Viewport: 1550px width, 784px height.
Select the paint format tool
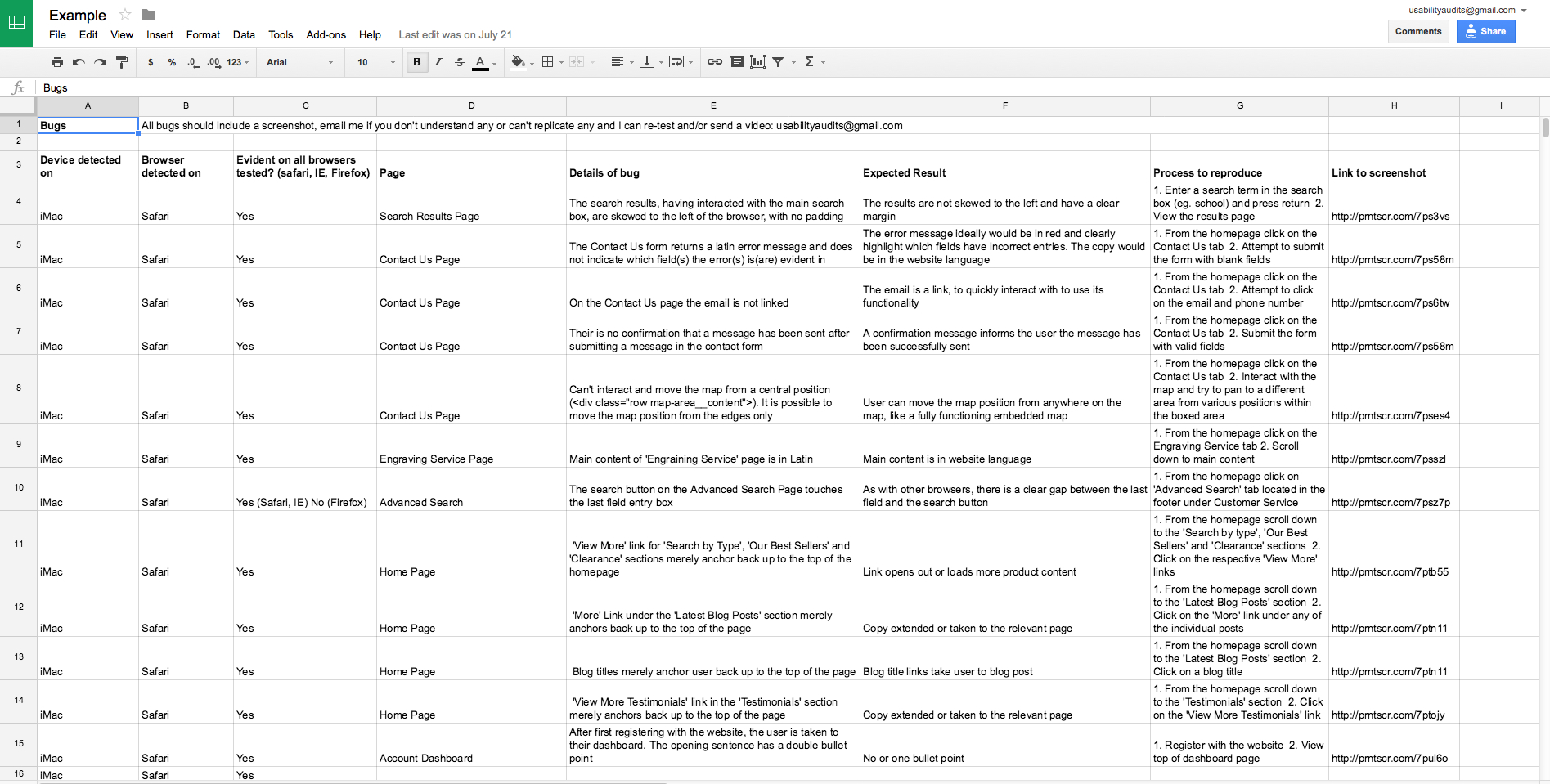click(122, 62)
